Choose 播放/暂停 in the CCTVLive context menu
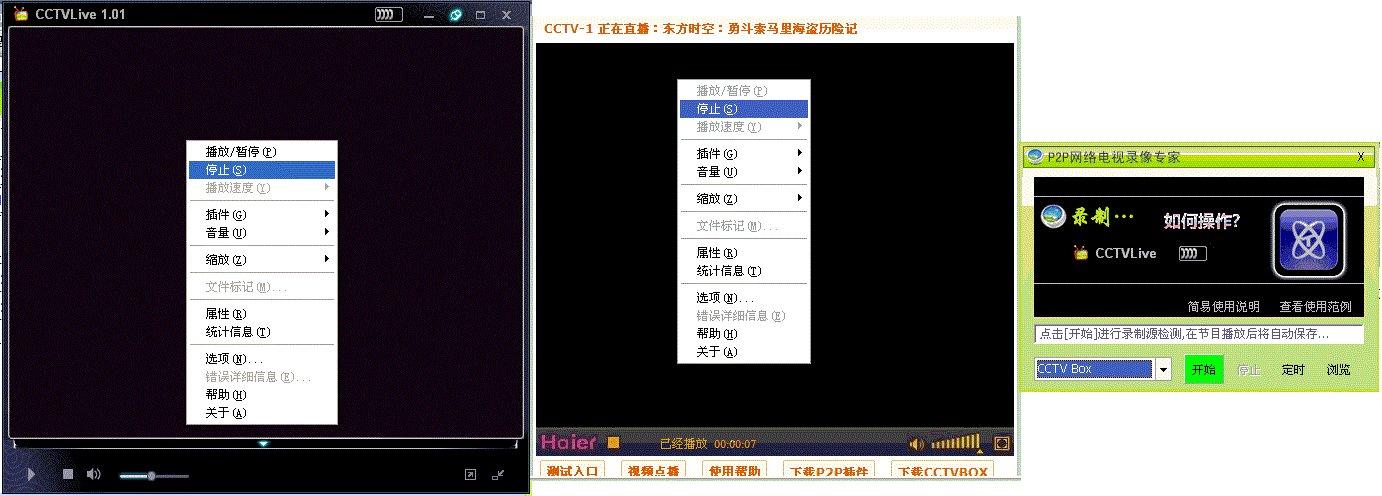Screen dimensions: 1382x496 (x=262, y=152)
